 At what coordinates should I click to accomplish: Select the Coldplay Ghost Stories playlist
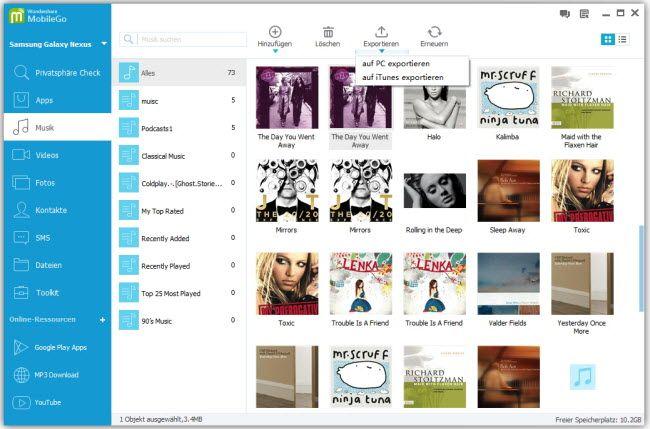pyautogui.click(x=179, y=183)
